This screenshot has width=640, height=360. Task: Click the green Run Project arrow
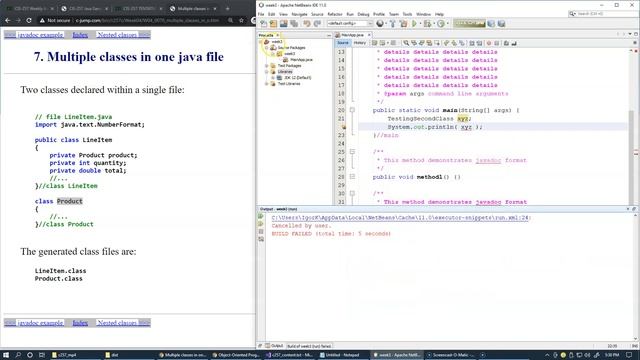point(415,24)
